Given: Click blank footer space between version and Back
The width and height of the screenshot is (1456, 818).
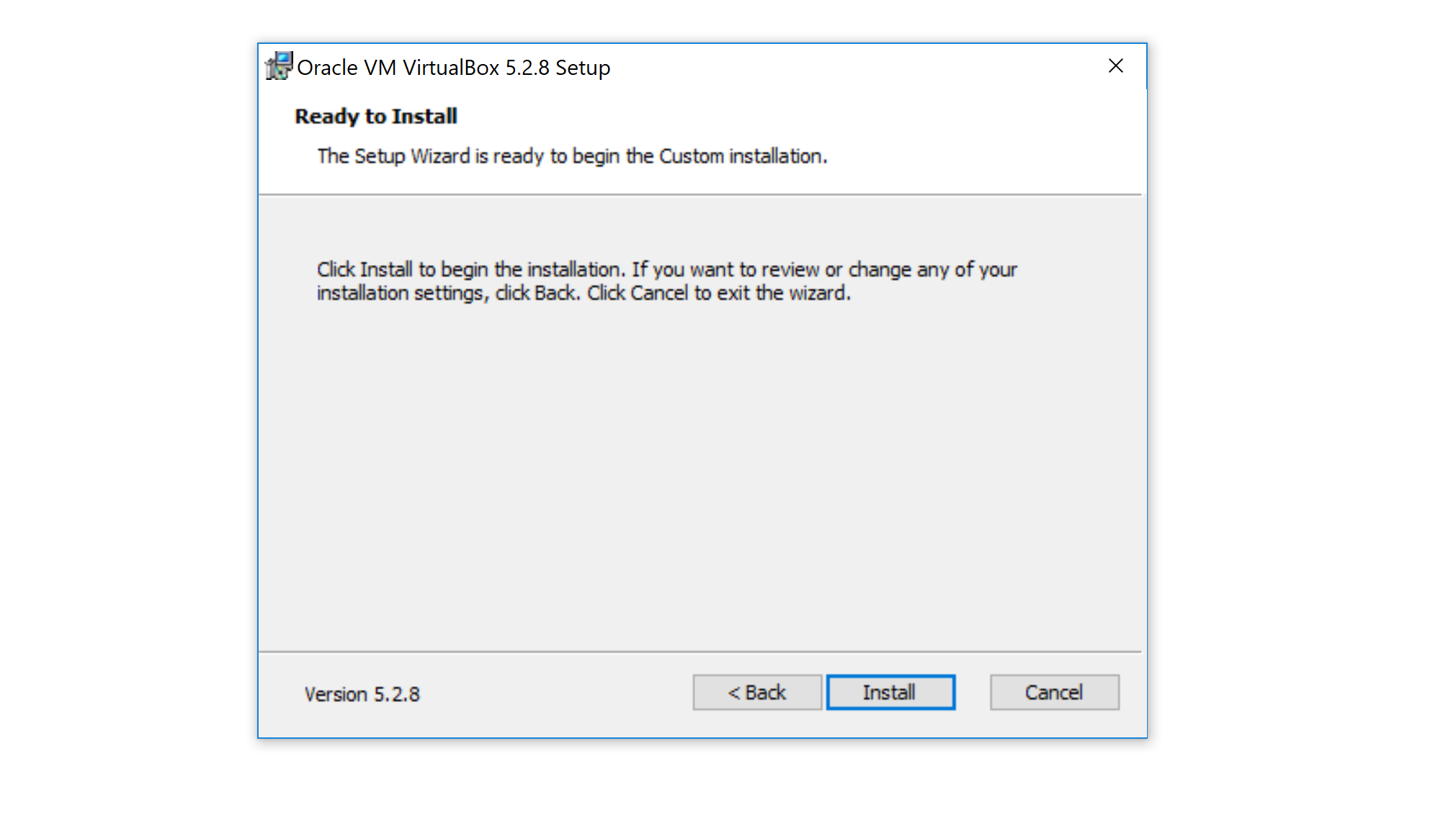Looking at the screenshot, I should click(555, 694).
